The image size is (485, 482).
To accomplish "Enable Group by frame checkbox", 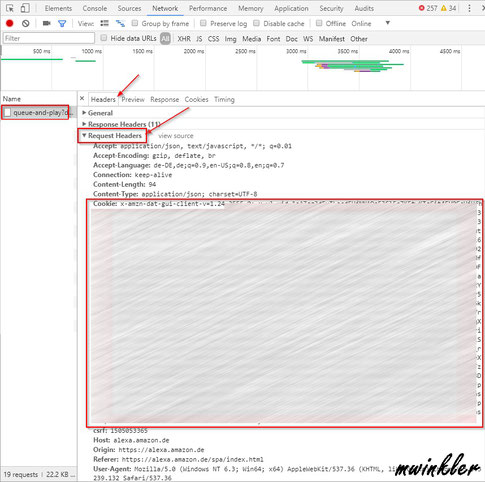I will (135, 23).
